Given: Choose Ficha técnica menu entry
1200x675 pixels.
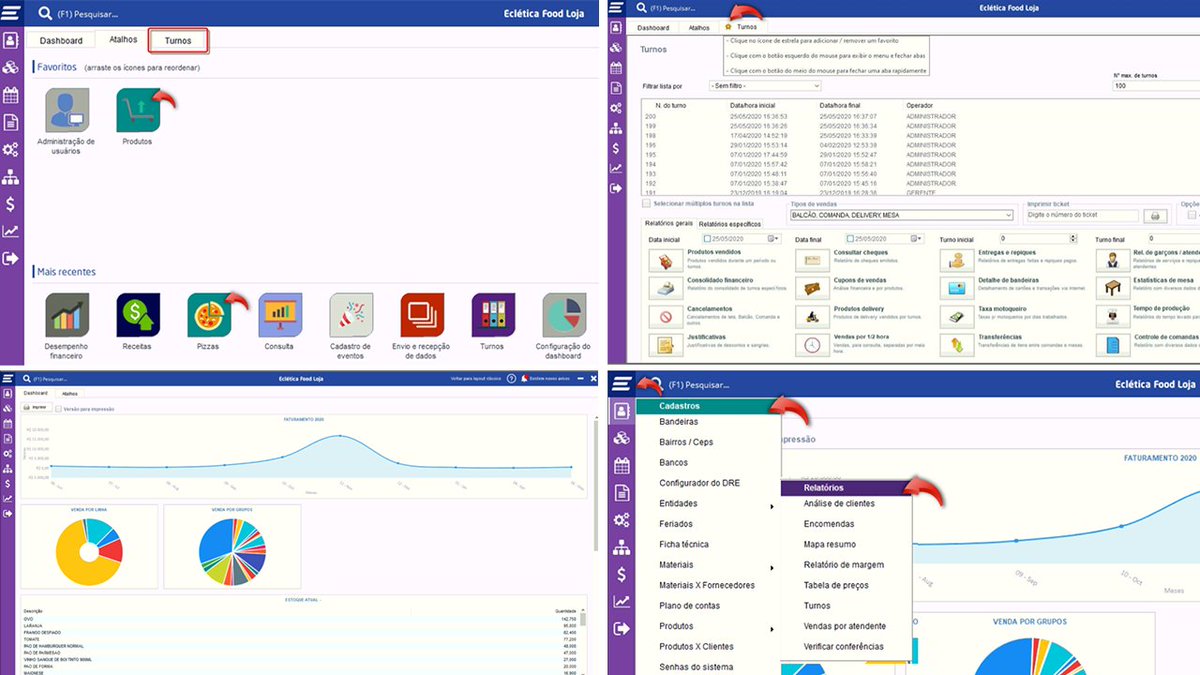Looking at the screenshot, I should (684, 544).
